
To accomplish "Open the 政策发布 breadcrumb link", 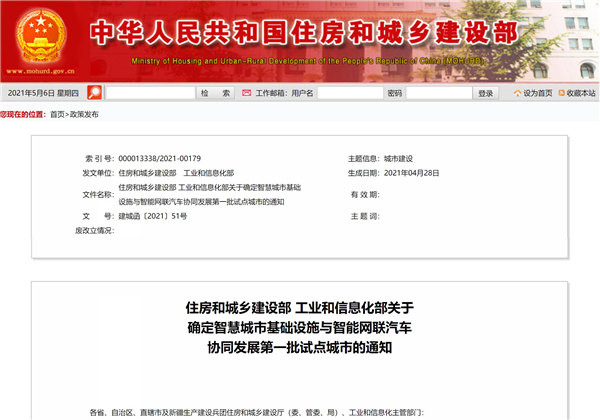I will 84,114.
